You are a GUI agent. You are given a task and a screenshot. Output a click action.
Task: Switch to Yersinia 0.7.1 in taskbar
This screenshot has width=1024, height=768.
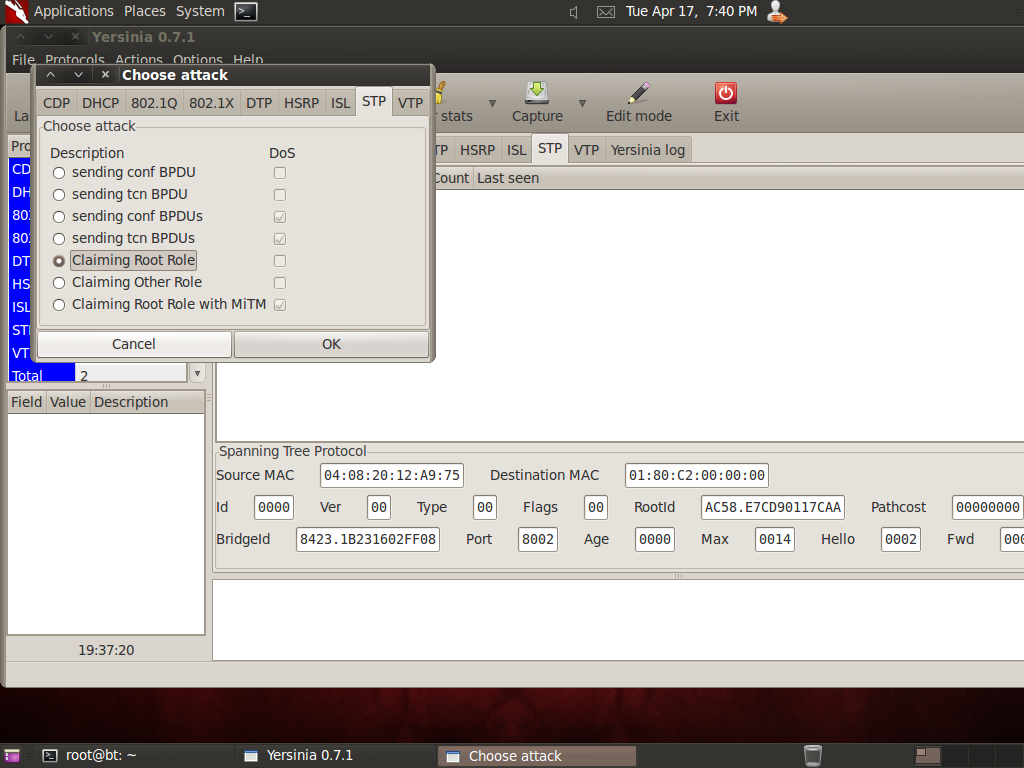pyautogui.click(x=334, y=756)
